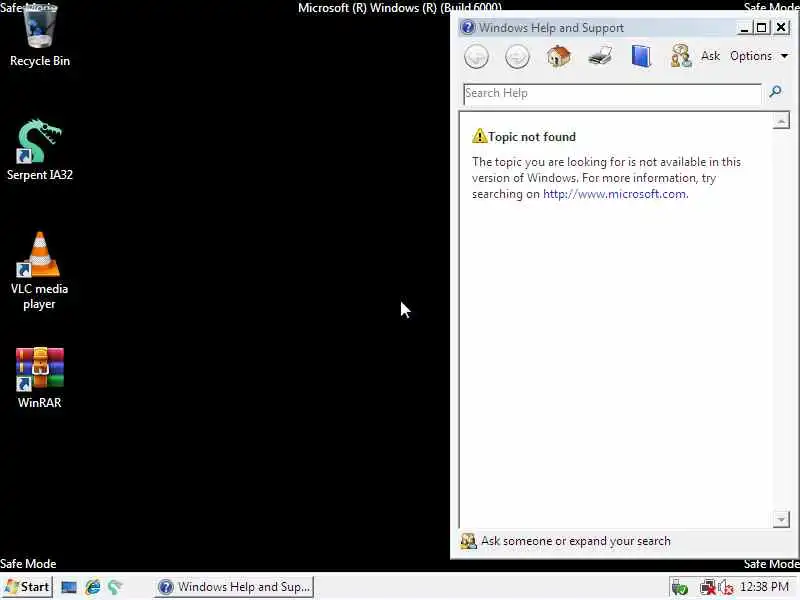Select the WinRAR desktop shortcut
The image size is (800, 600).
pos(40,378)
